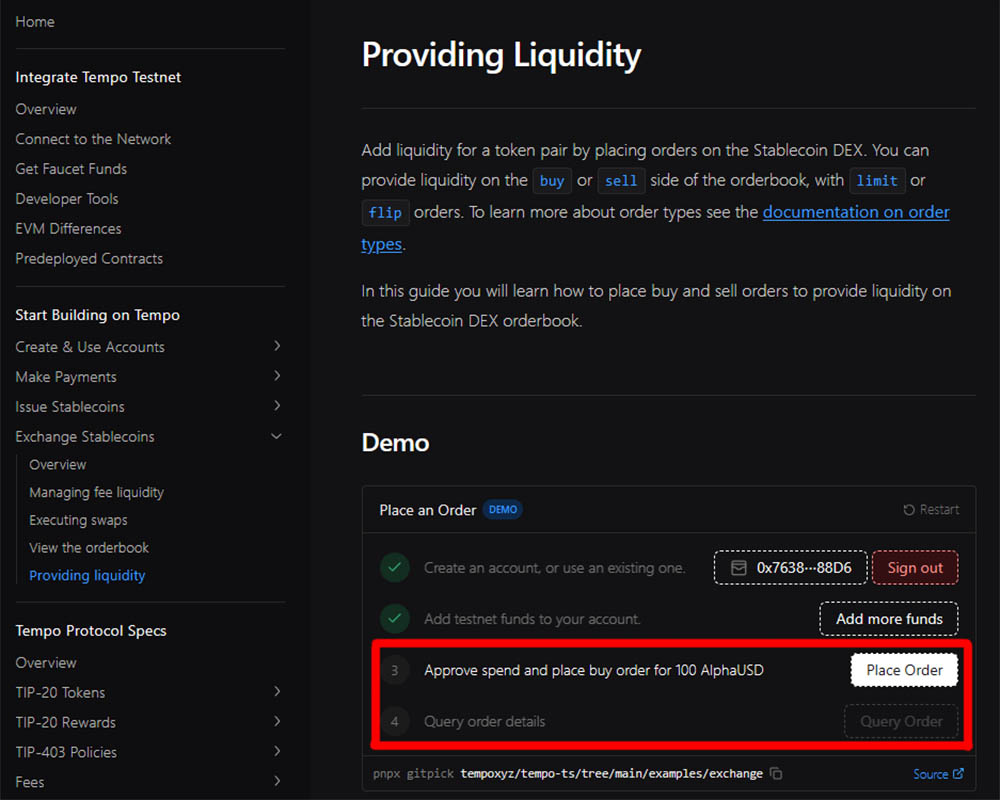This screenshot has height=800, width=1000.
Task: Copy the pnpx gitpick command
Action: 777,774
